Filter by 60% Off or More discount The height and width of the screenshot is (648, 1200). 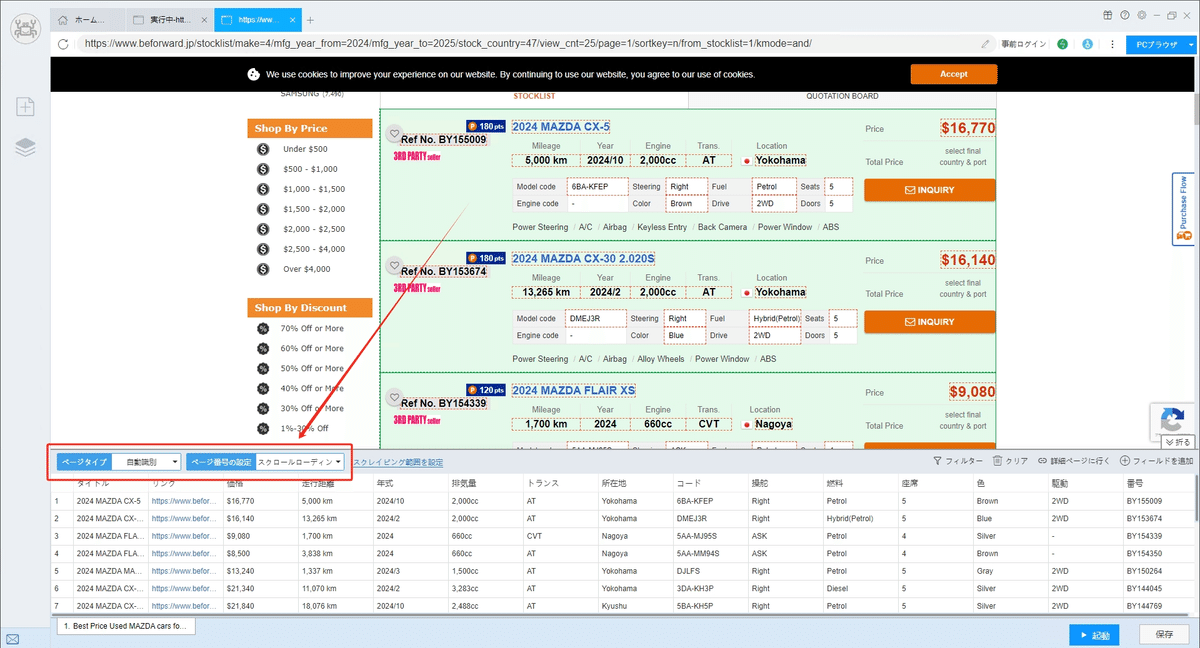(x=312, y=348)
